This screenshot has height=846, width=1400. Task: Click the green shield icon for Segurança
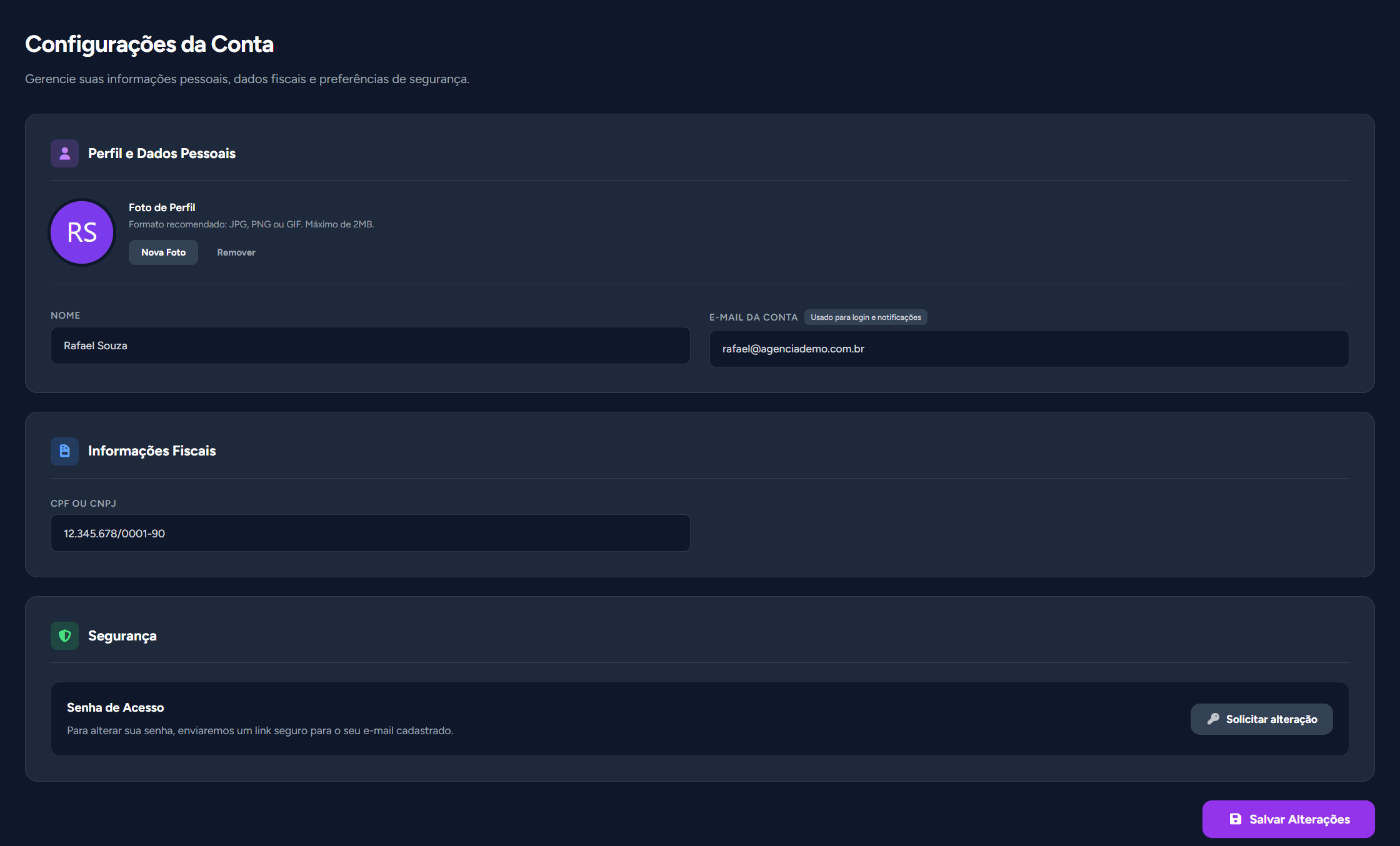tap(65, 636)
